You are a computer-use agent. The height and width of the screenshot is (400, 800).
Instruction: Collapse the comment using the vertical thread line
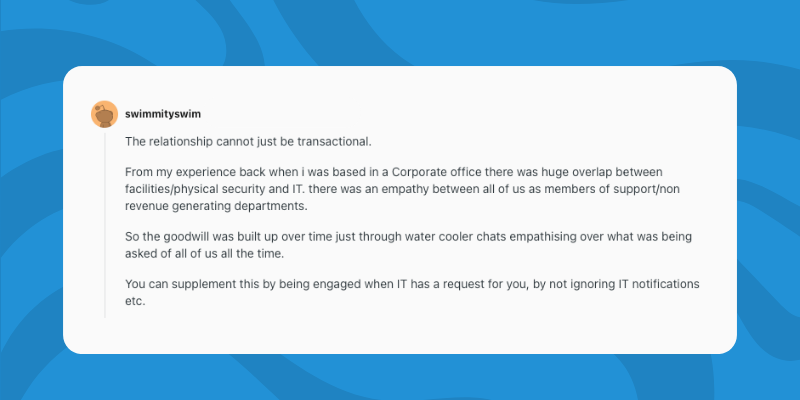[105, 225]
